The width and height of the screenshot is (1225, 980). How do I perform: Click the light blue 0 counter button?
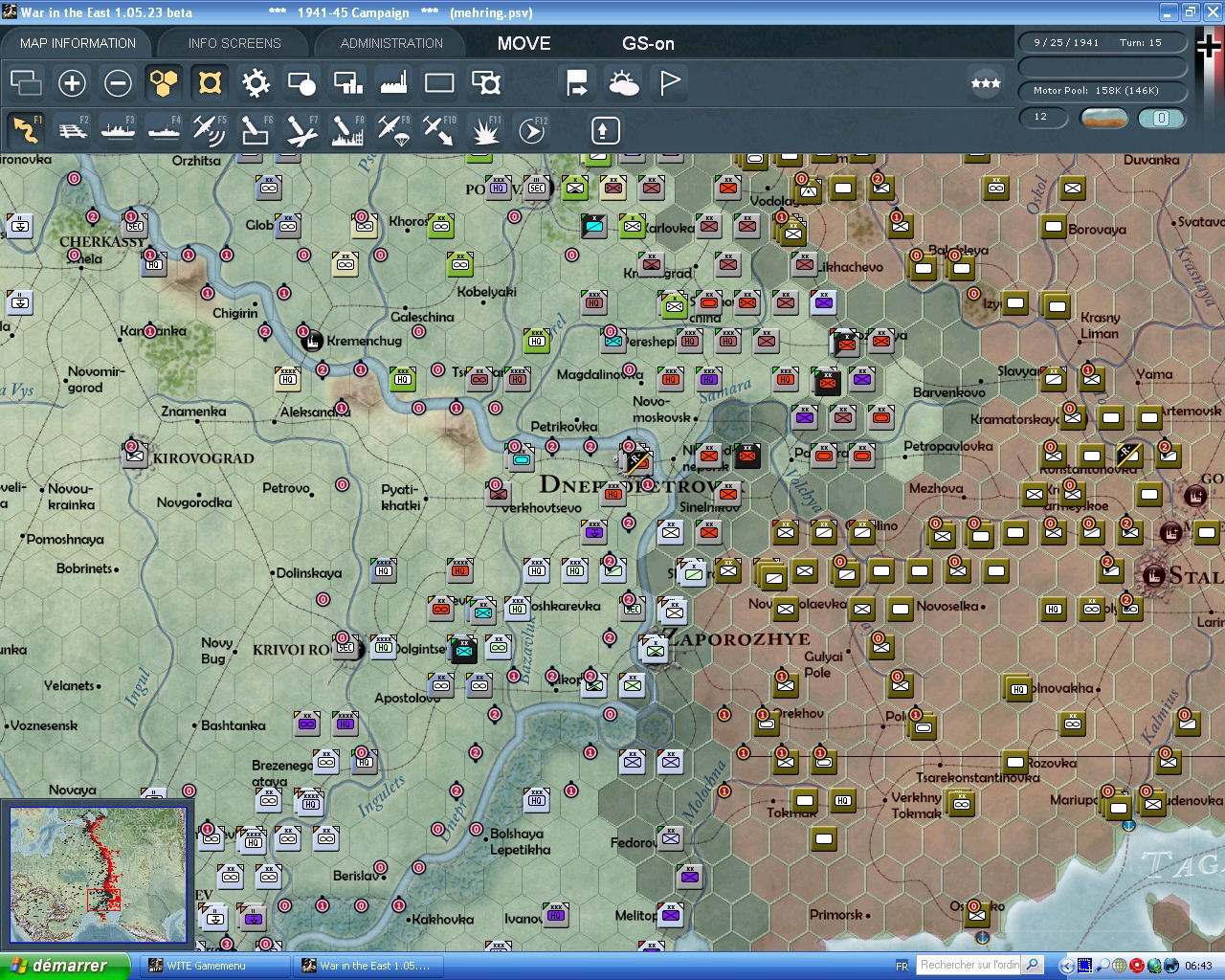coord(1161,118)
